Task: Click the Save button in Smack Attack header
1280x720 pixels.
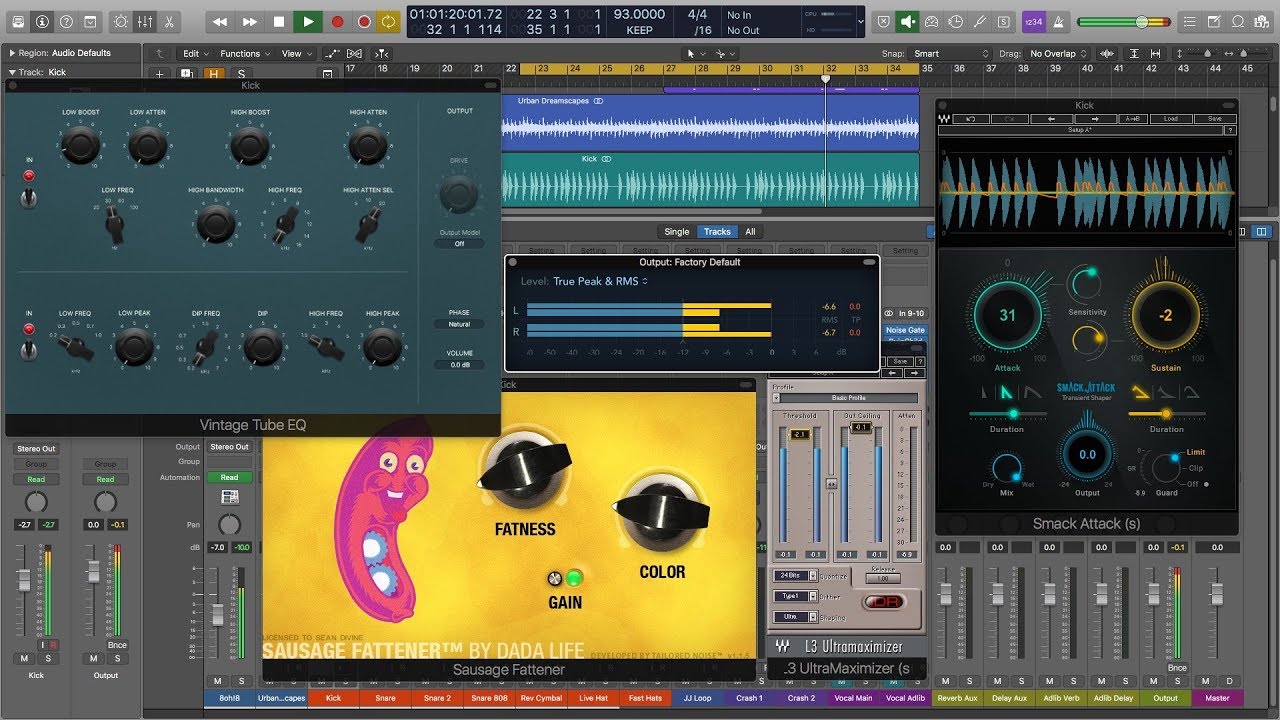Action: tap(1214, 119)
